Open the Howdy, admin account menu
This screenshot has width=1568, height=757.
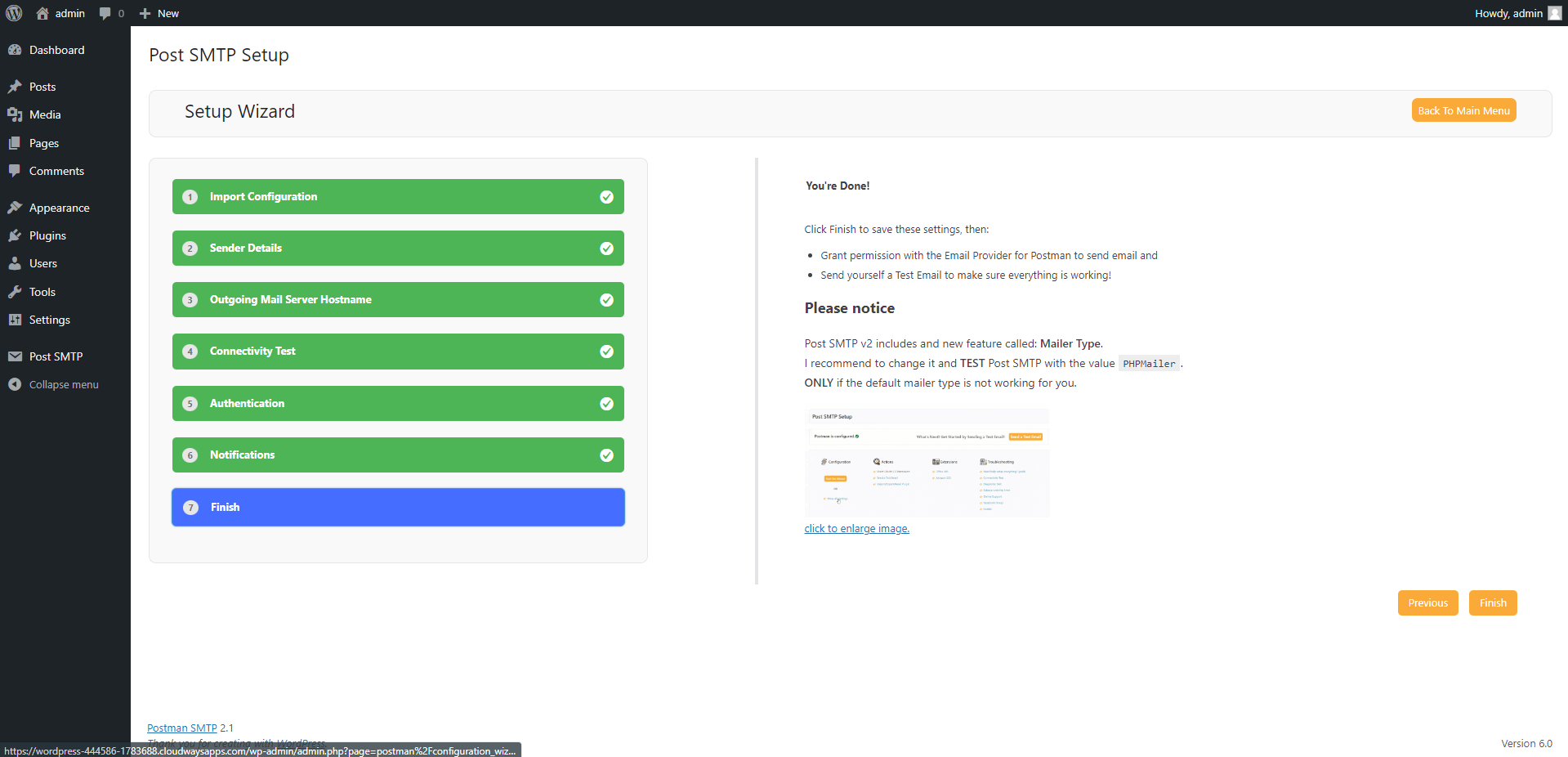click(x=1508, y=13)
